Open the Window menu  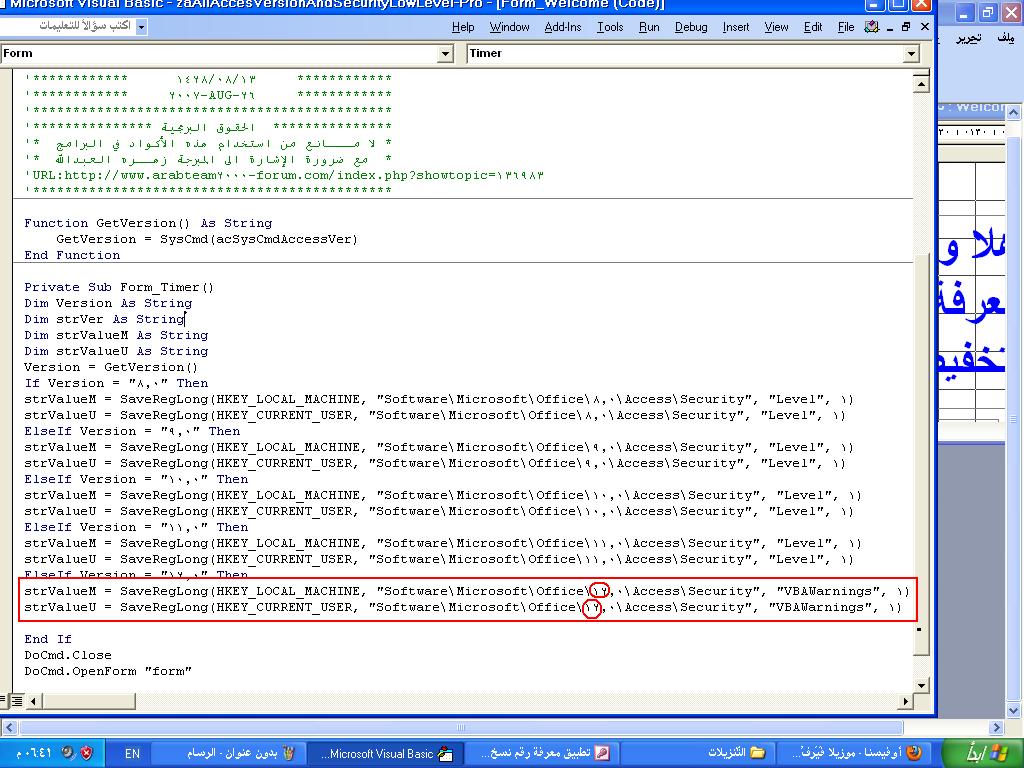click(509, 27)
